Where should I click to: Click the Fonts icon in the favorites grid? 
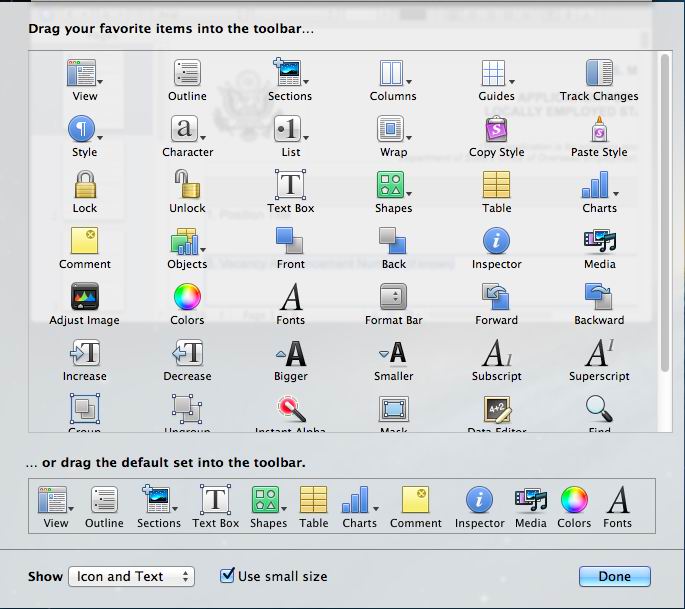pos(291,296)
